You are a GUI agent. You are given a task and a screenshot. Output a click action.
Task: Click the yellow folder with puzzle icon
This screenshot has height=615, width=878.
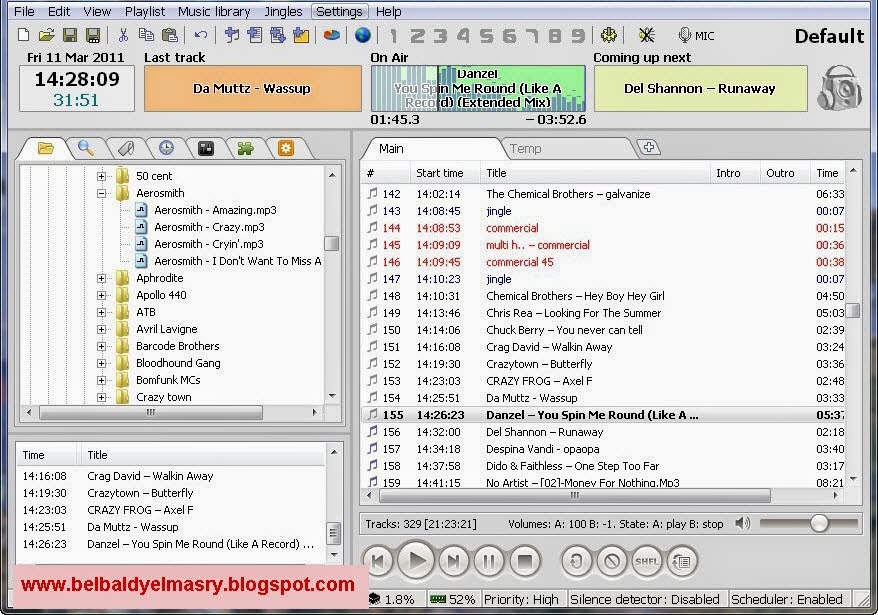click(x=301, y=35)
